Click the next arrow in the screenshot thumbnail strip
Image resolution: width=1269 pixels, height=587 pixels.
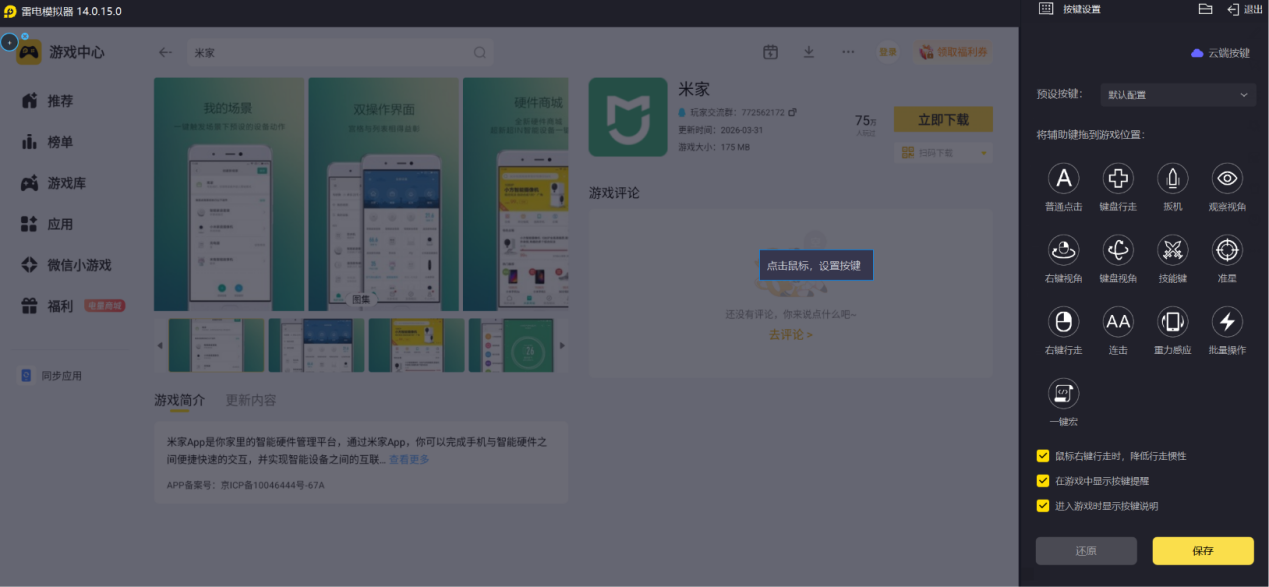561,346
